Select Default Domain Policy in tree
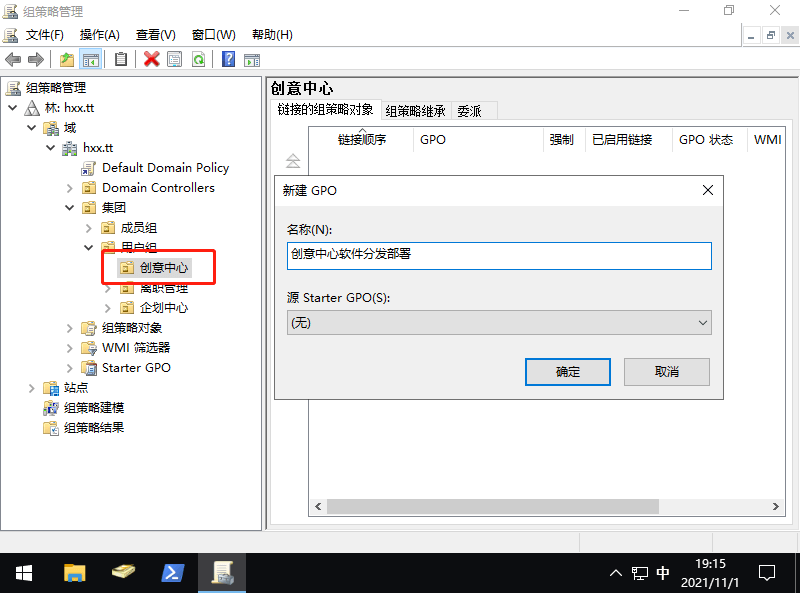The height and width of the screenshot is (593, 800). pos(165,168)
